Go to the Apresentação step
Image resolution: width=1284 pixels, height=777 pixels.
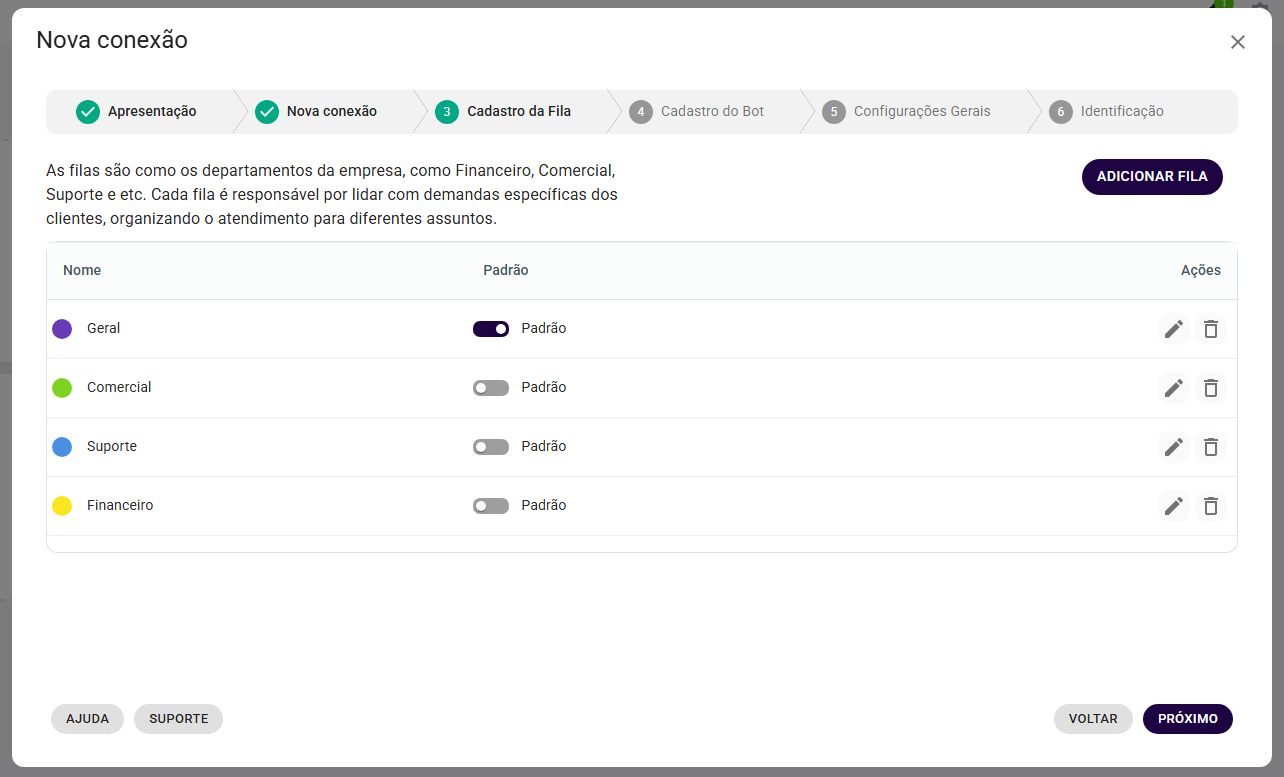(137, 112)
